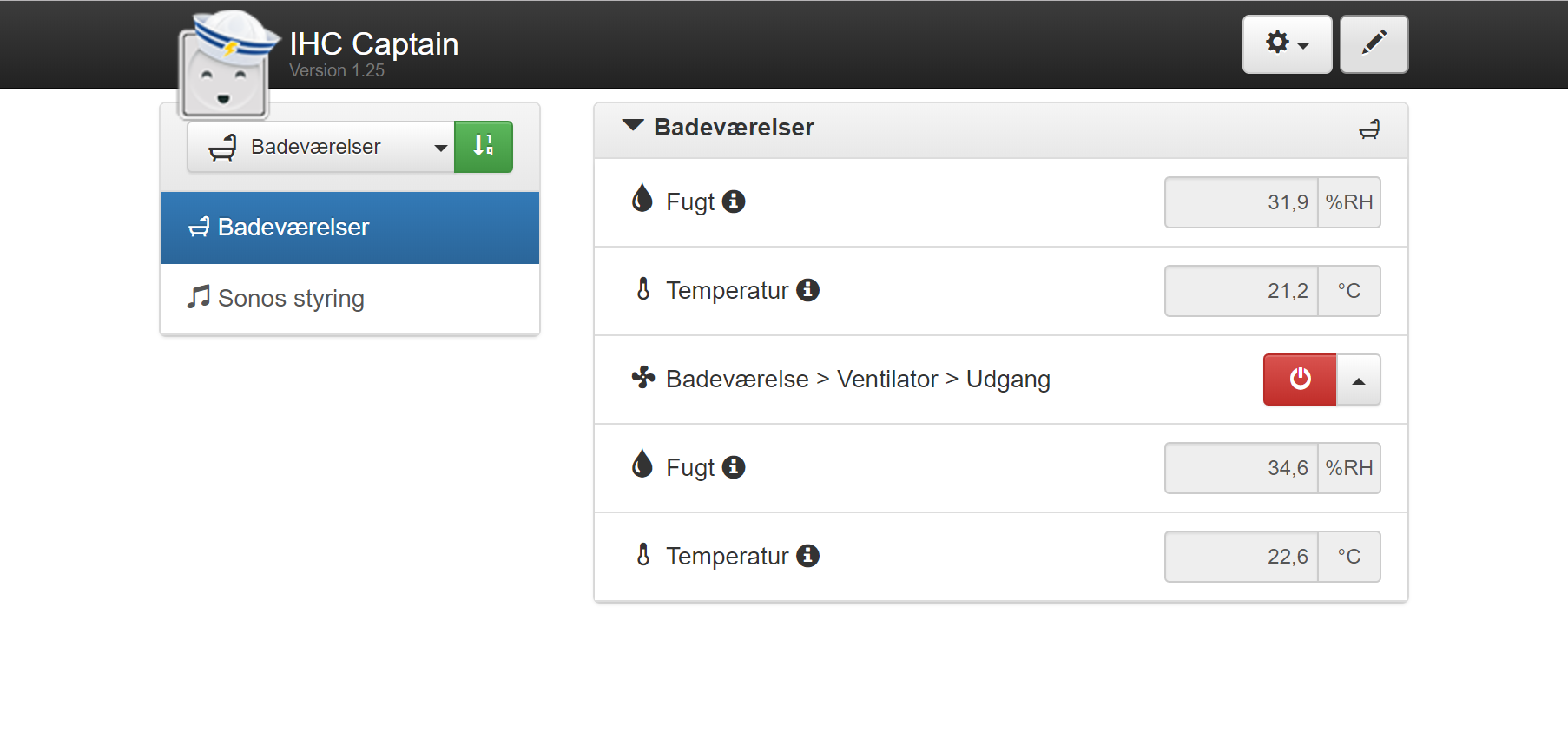Expand the Ventilator power options caret

coord(1359,380)
